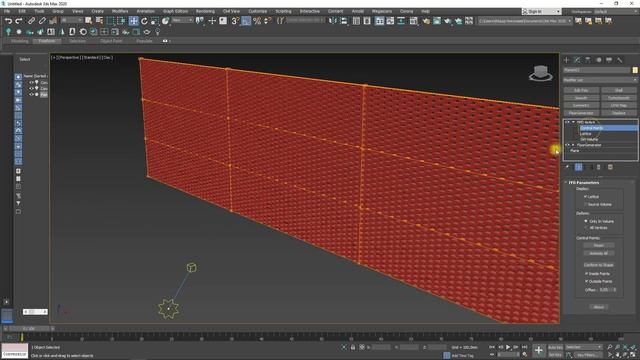Toggle FFD modifier visibility eye in stack
This screenshot has width=640, height=360.
[567, 122]
